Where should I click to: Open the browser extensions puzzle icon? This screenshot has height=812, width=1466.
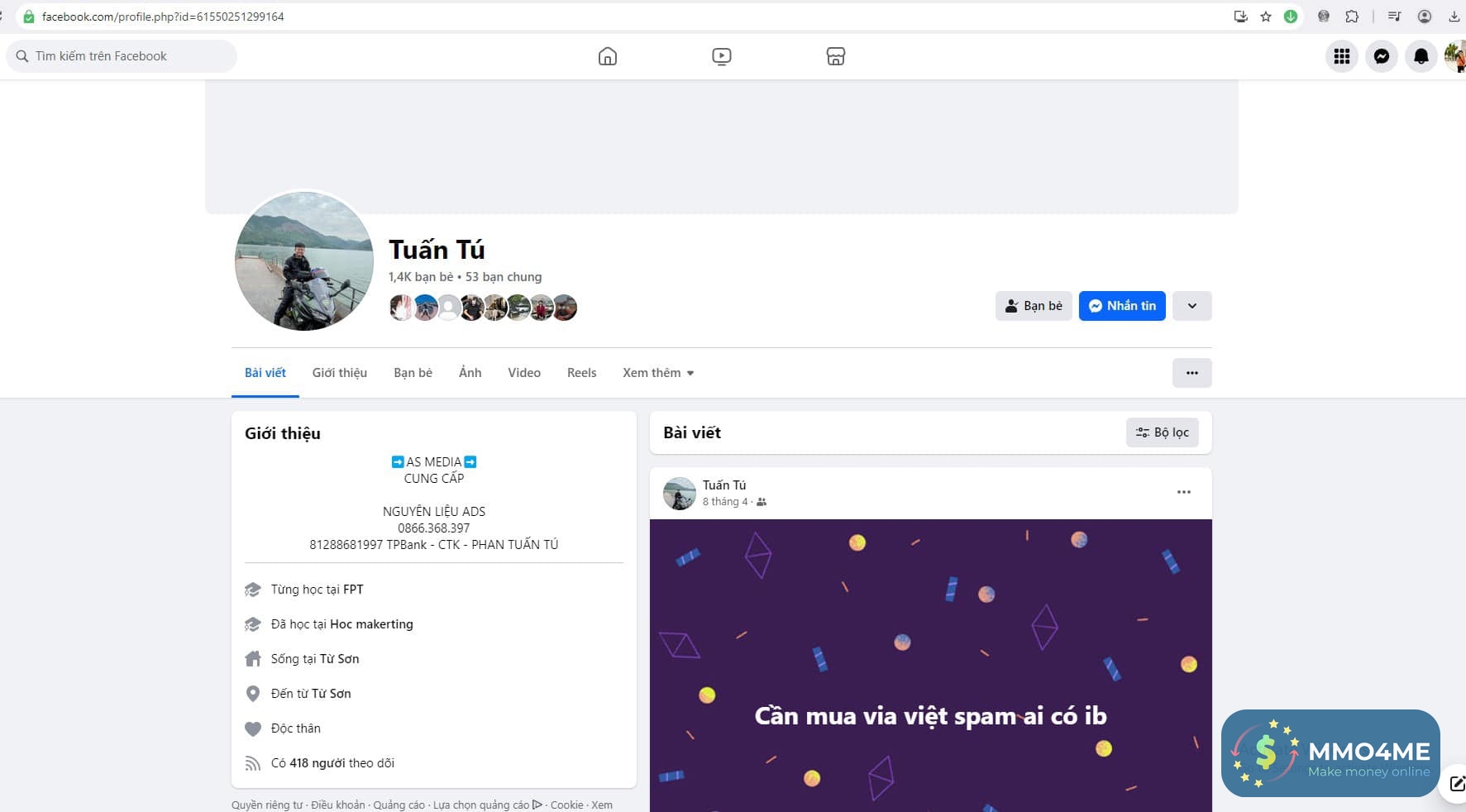[1352, 17]
